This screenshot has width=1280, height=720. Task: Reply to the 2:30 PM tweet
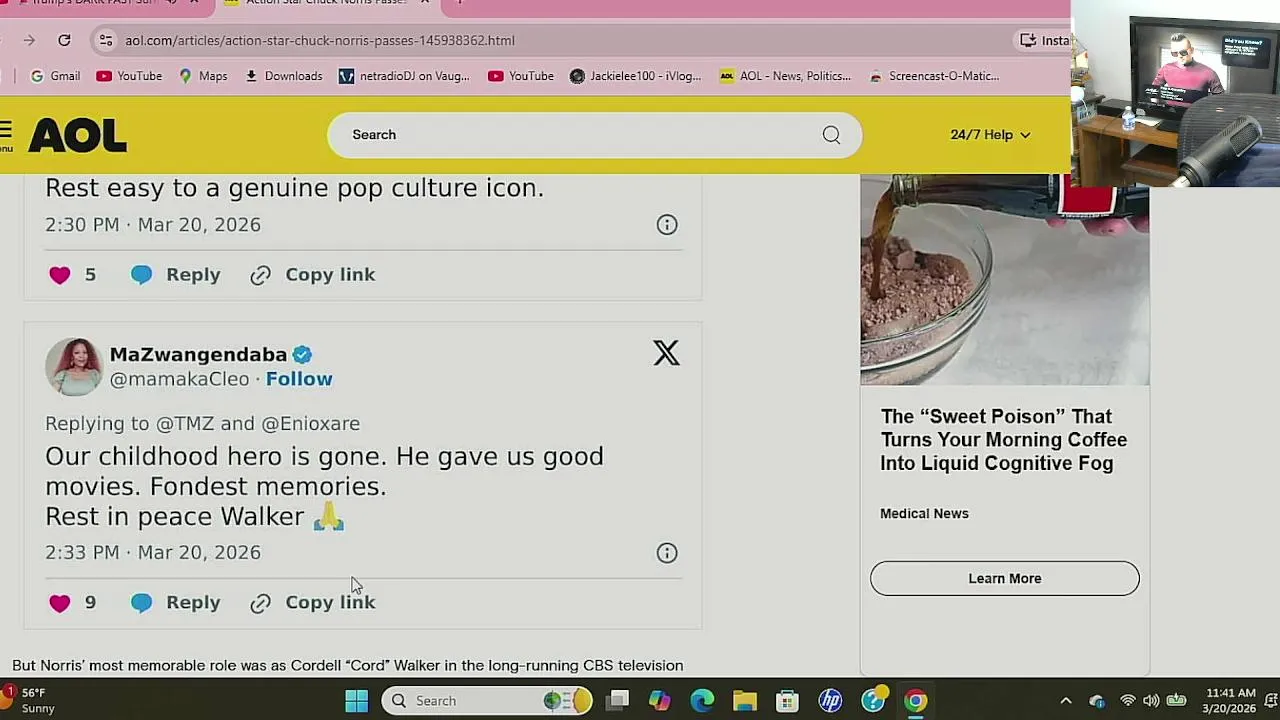point(175,275)
